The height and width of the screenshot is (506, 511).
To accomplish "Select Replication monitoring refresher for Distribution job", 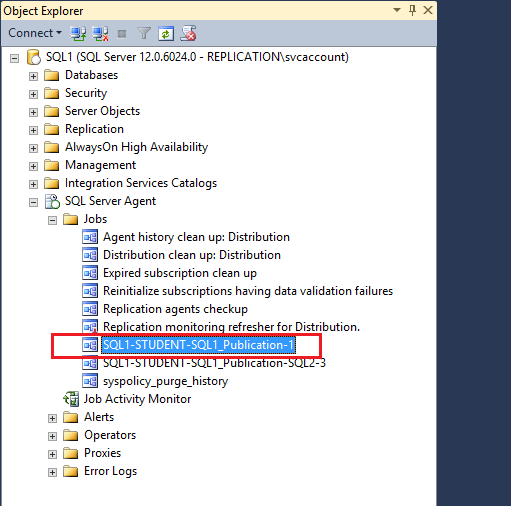I will tap(232, 327).
